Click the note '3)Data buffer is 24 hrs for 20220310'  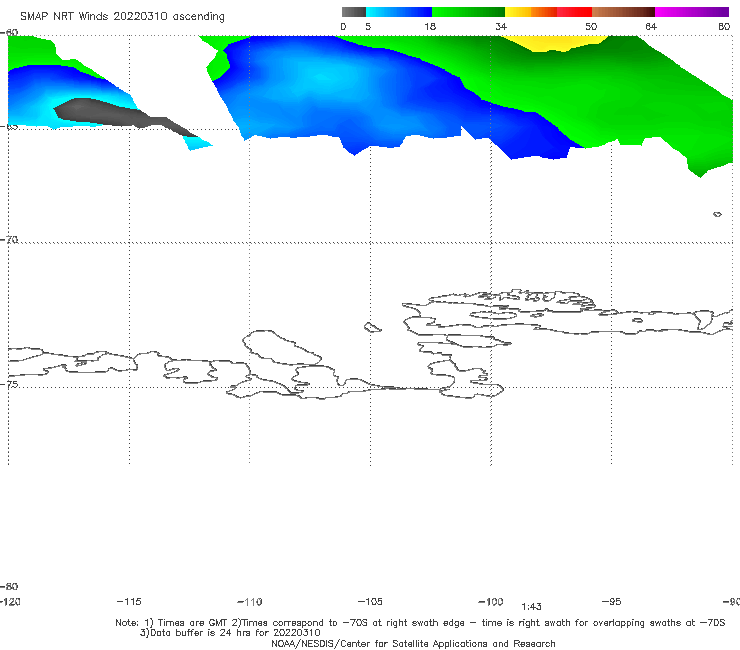pos(230,633)
